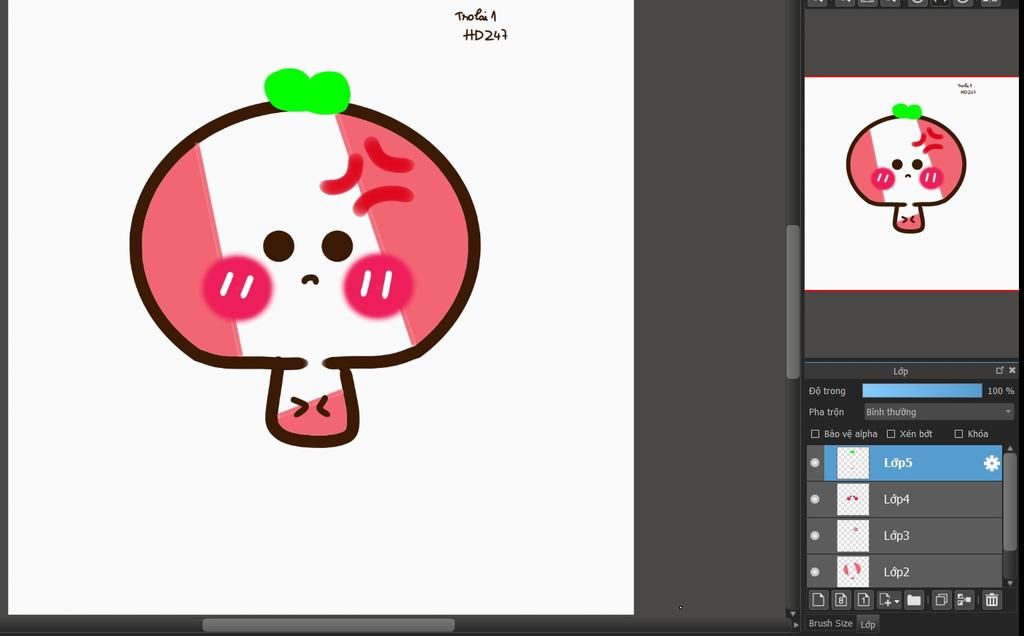Open Lớp5 layer settings gear
This screenshot has width=1024, height=636.
point(991,463)
